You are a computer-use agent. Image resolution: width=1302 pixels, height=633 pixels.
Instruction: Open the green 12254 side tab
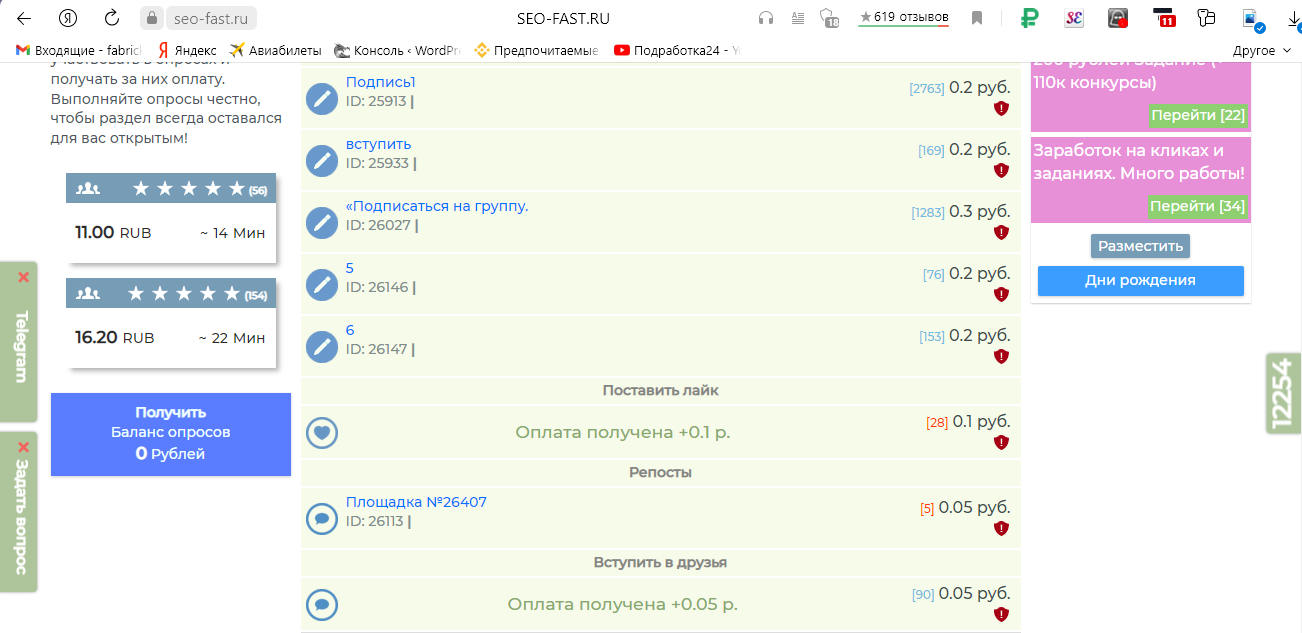tap(1284, 393)
